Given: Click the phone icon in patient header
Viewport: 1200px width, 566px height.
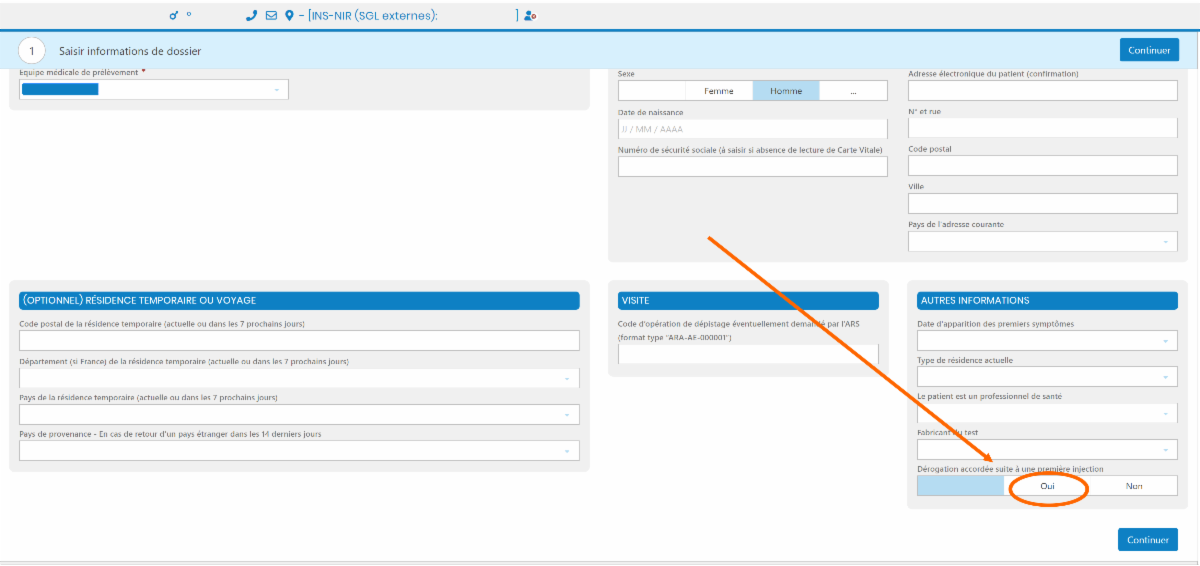Looking at the screenshot, I should click(251, 16).
